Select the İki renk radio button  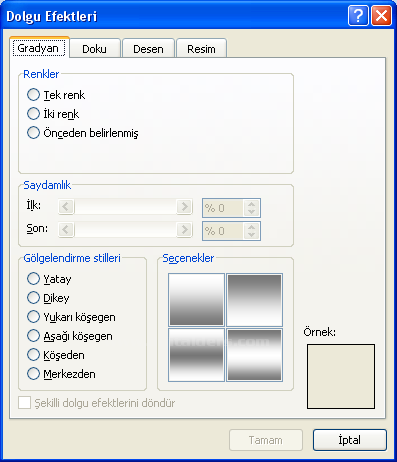[x=33, y=114]
